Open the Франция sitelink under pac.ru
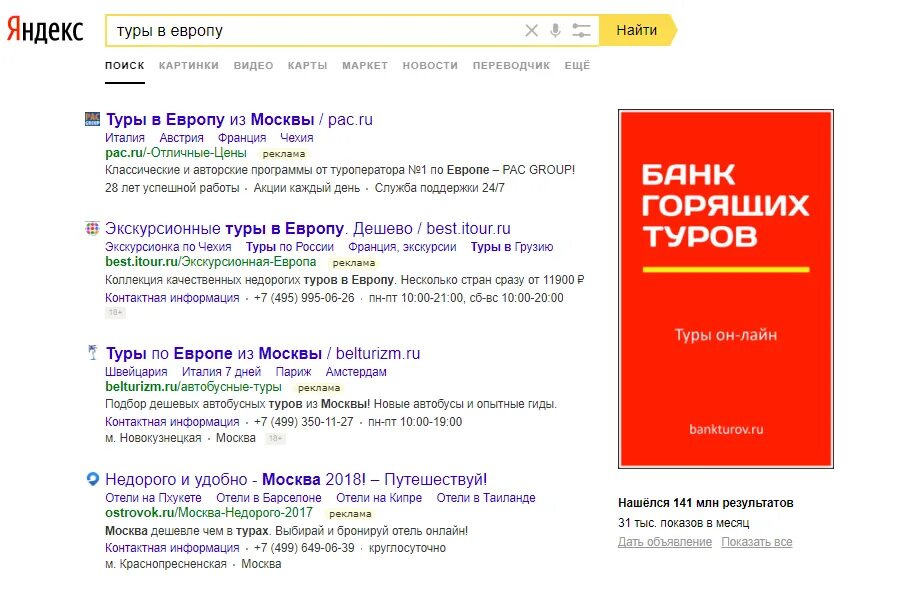 tap(242, 138)
